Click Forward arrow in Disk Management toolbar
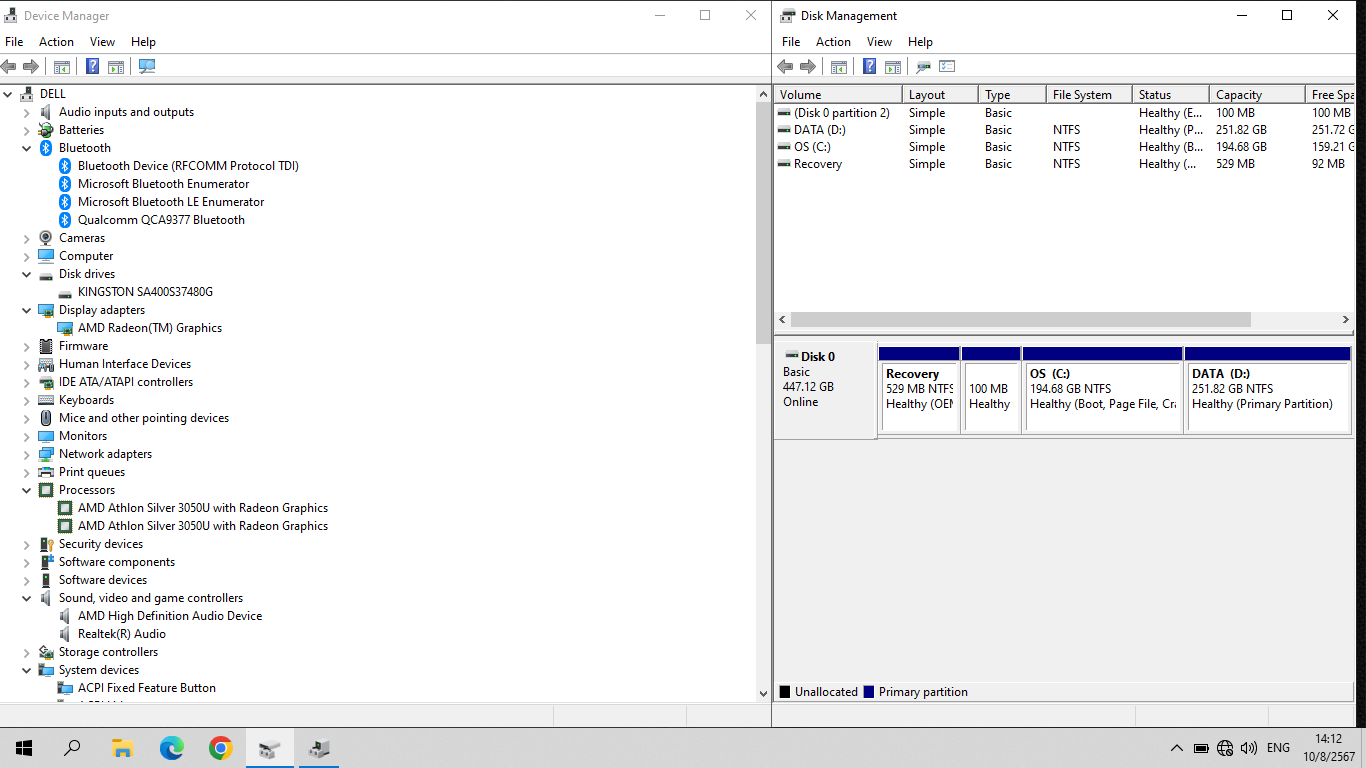Viewport: 1366px width, 768px height. tap(808, 67)
